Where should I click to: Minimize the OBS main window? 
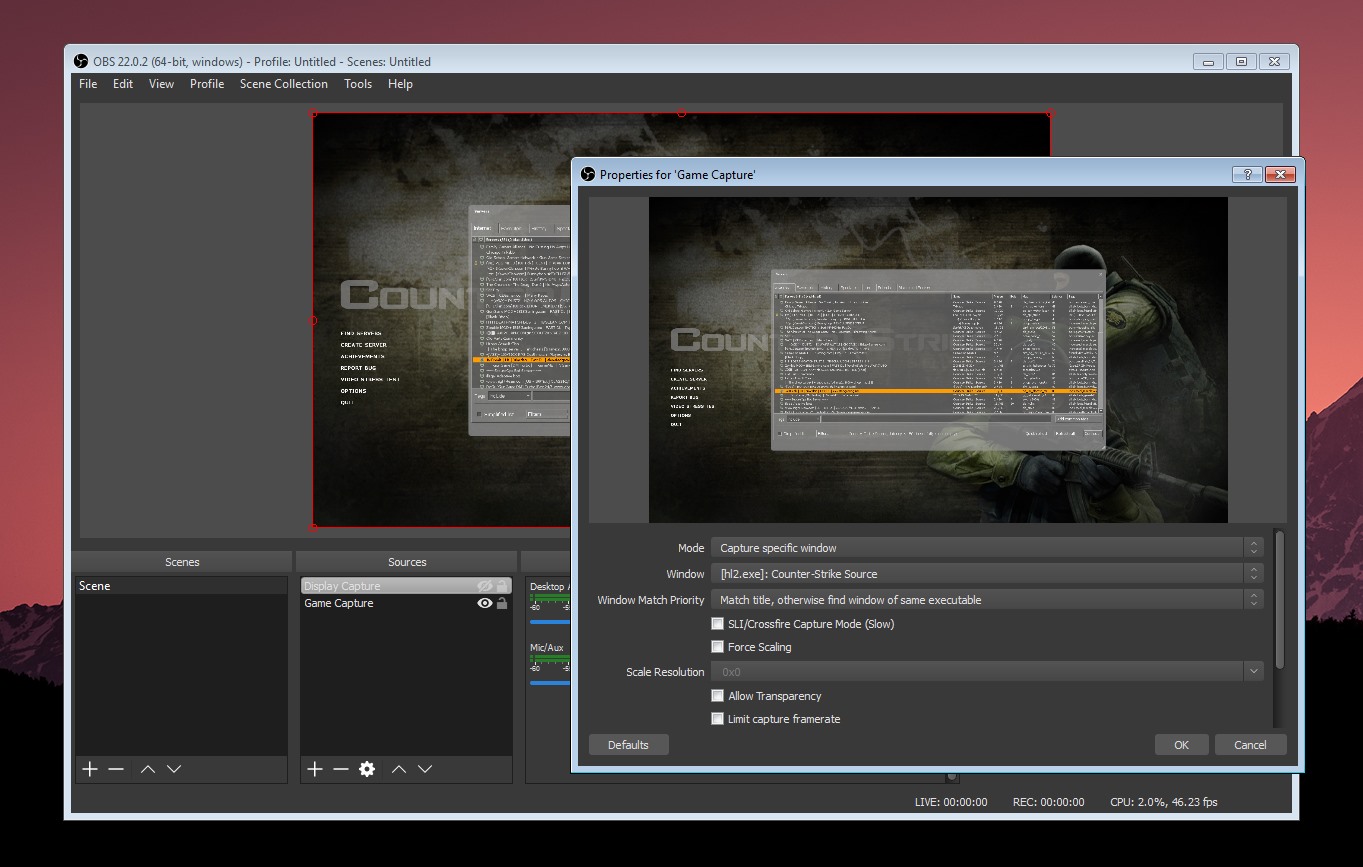(x=1208, y=61)
